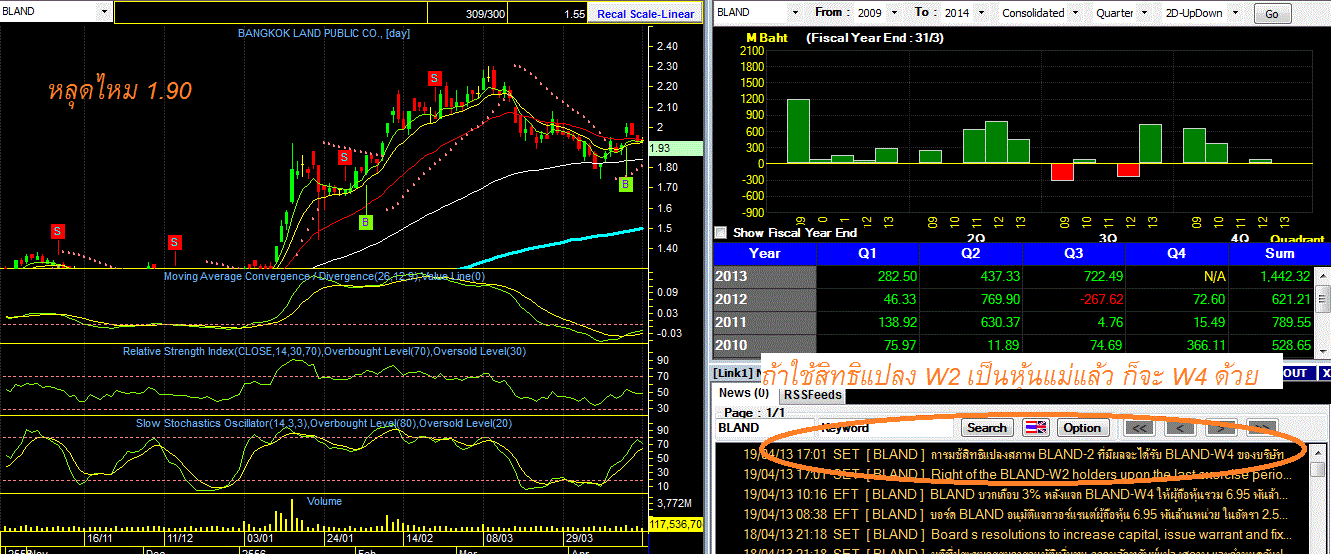Click the 366.11 cell for 2010 Q4
The image size is (1331, 554).
tap(1176, 345)
